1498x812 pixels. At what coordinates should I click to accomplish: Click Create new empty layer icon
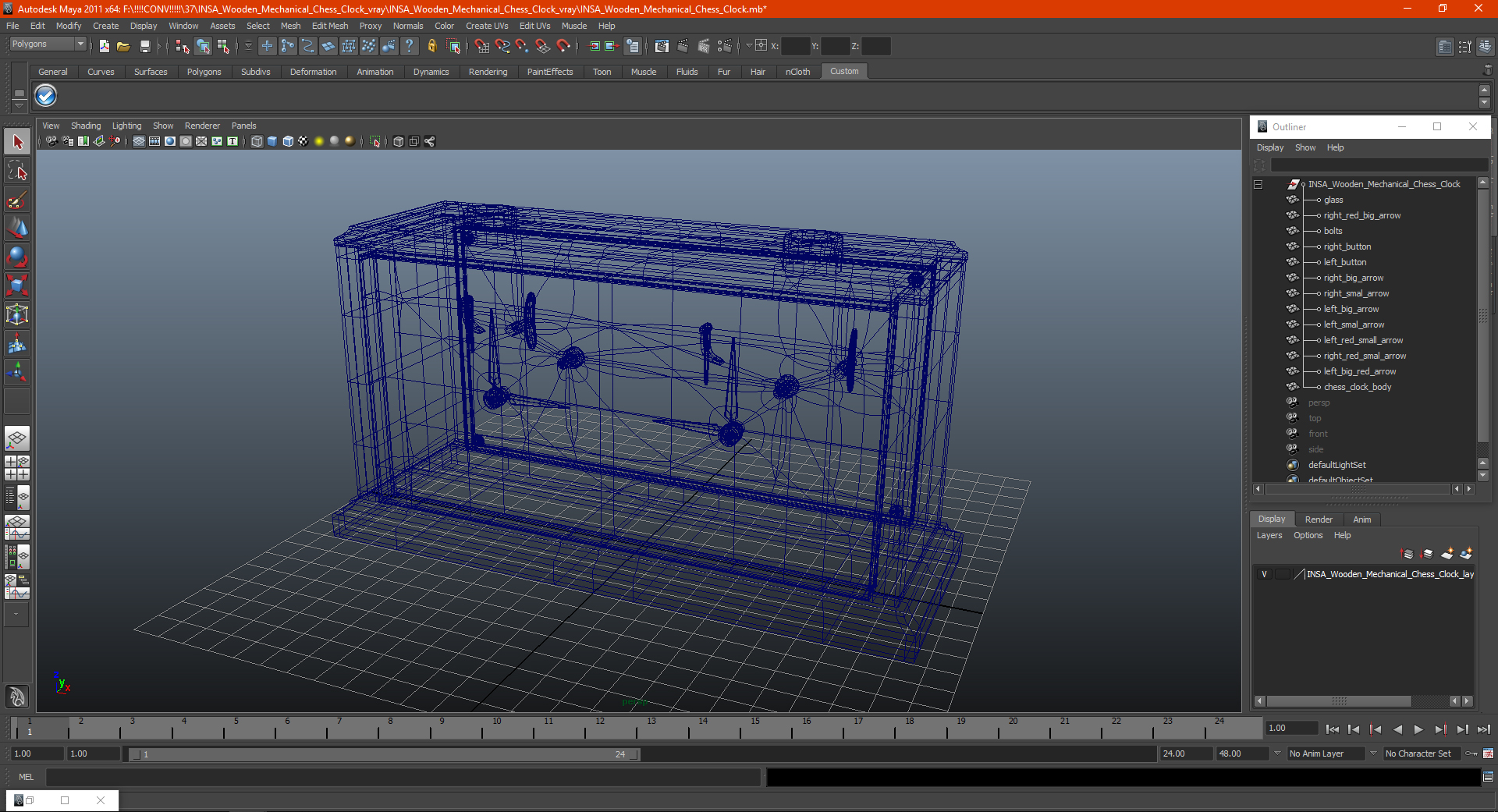tap(1447, 554)
